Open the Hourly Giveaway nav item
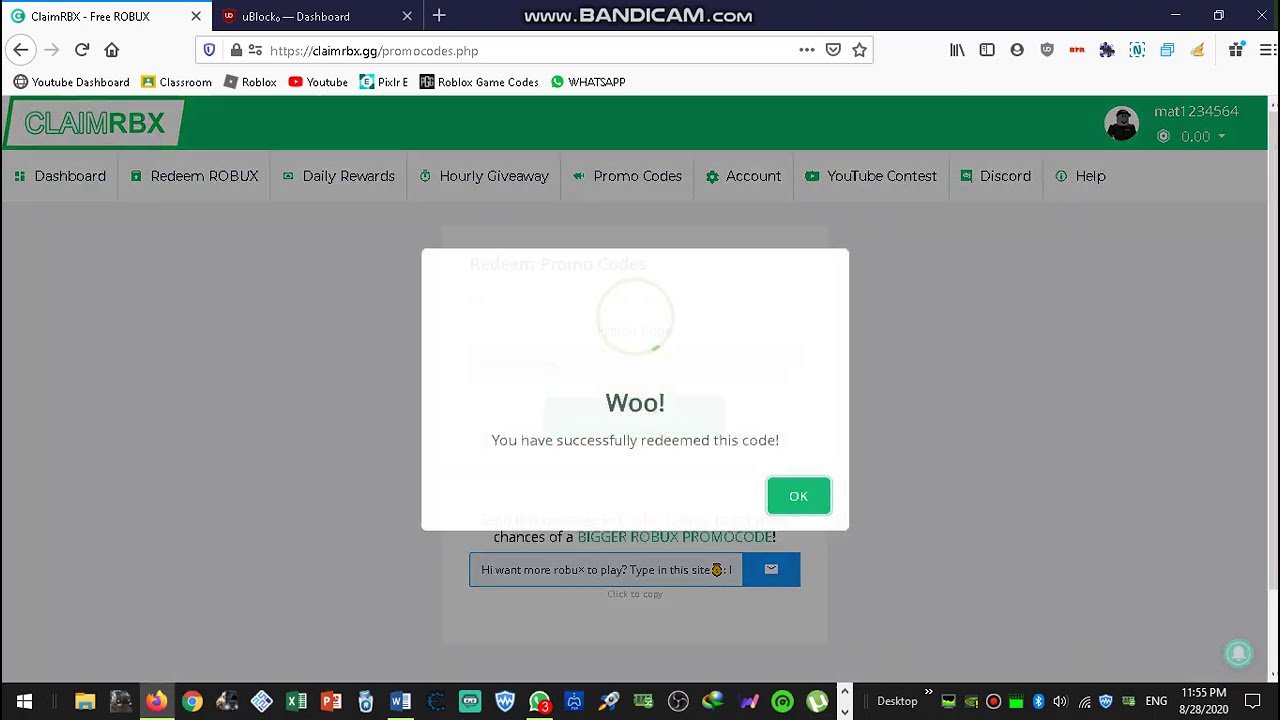This screenshot has height=720, width=1280. [484, 176]
